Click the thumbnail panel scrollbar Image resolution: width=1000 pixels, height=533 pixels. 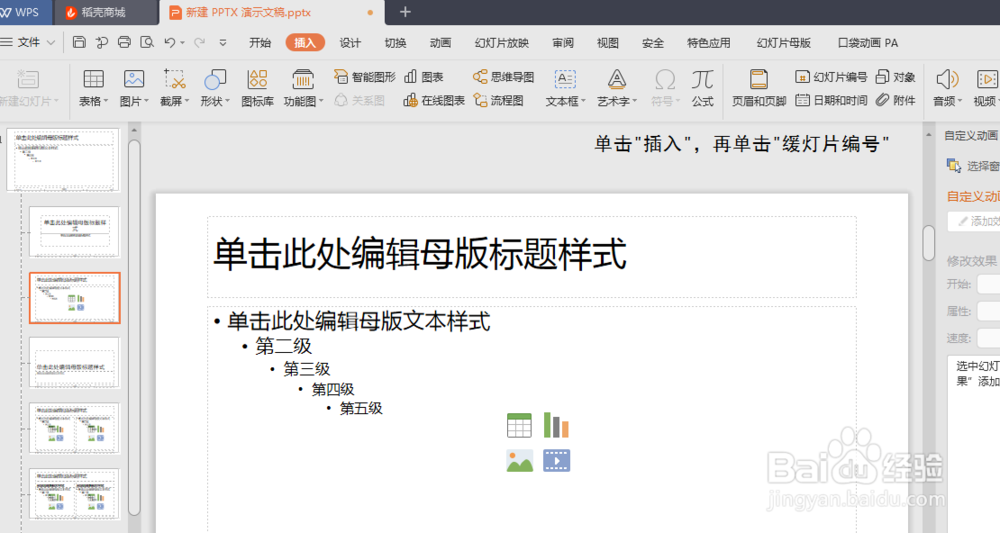pos(134,327)
